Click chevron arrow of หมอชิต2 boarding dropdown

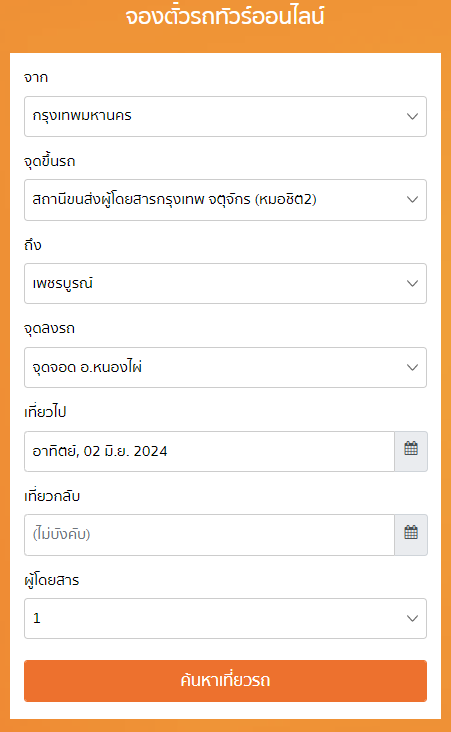(412, 200)
